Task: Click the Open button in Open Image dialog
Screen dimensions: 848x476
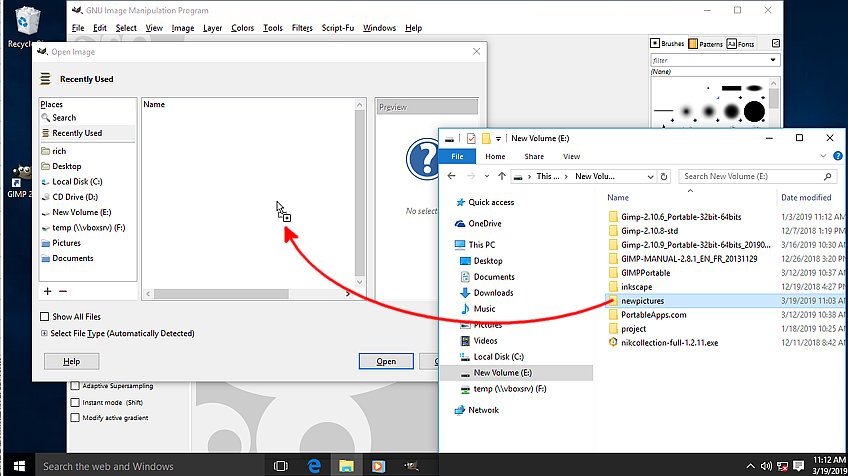Action: pyautogui.click(x=386, y=361)
